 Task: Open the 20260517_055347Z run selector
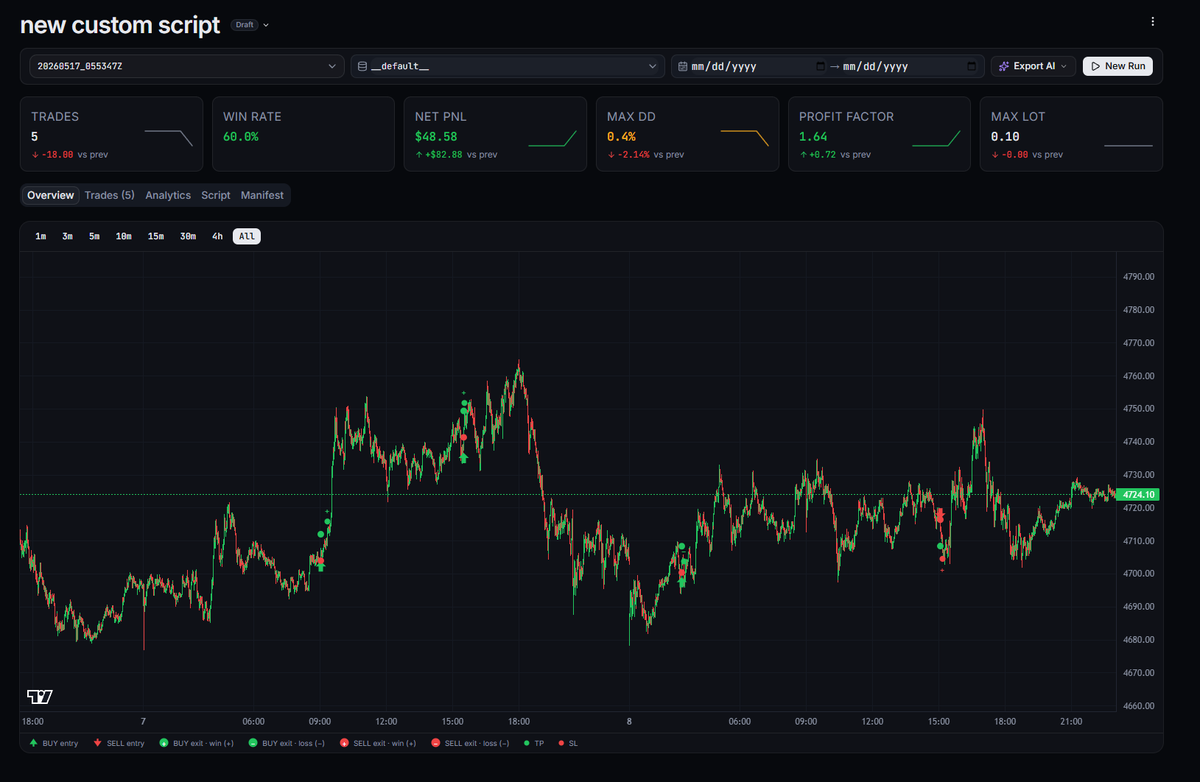point(186,66)
